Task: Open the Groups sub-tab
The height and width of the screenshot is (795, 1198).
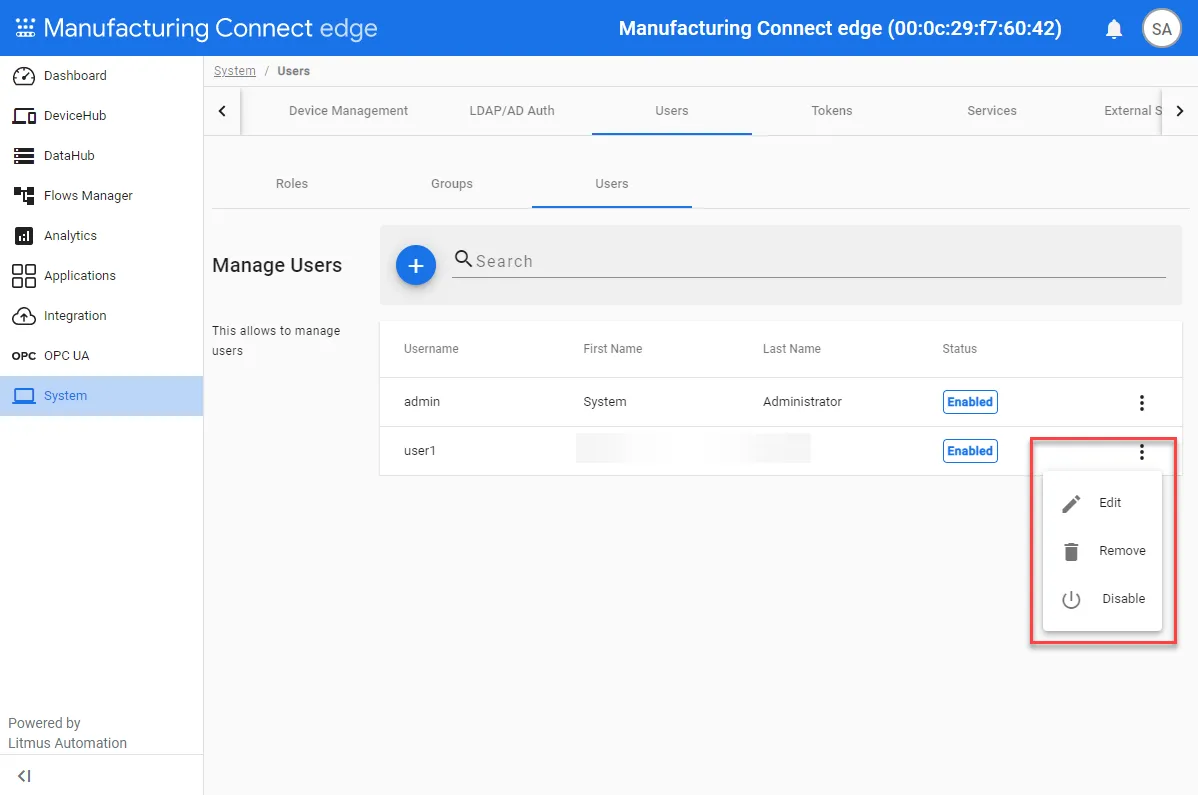Action: click(x=452, y=184)
